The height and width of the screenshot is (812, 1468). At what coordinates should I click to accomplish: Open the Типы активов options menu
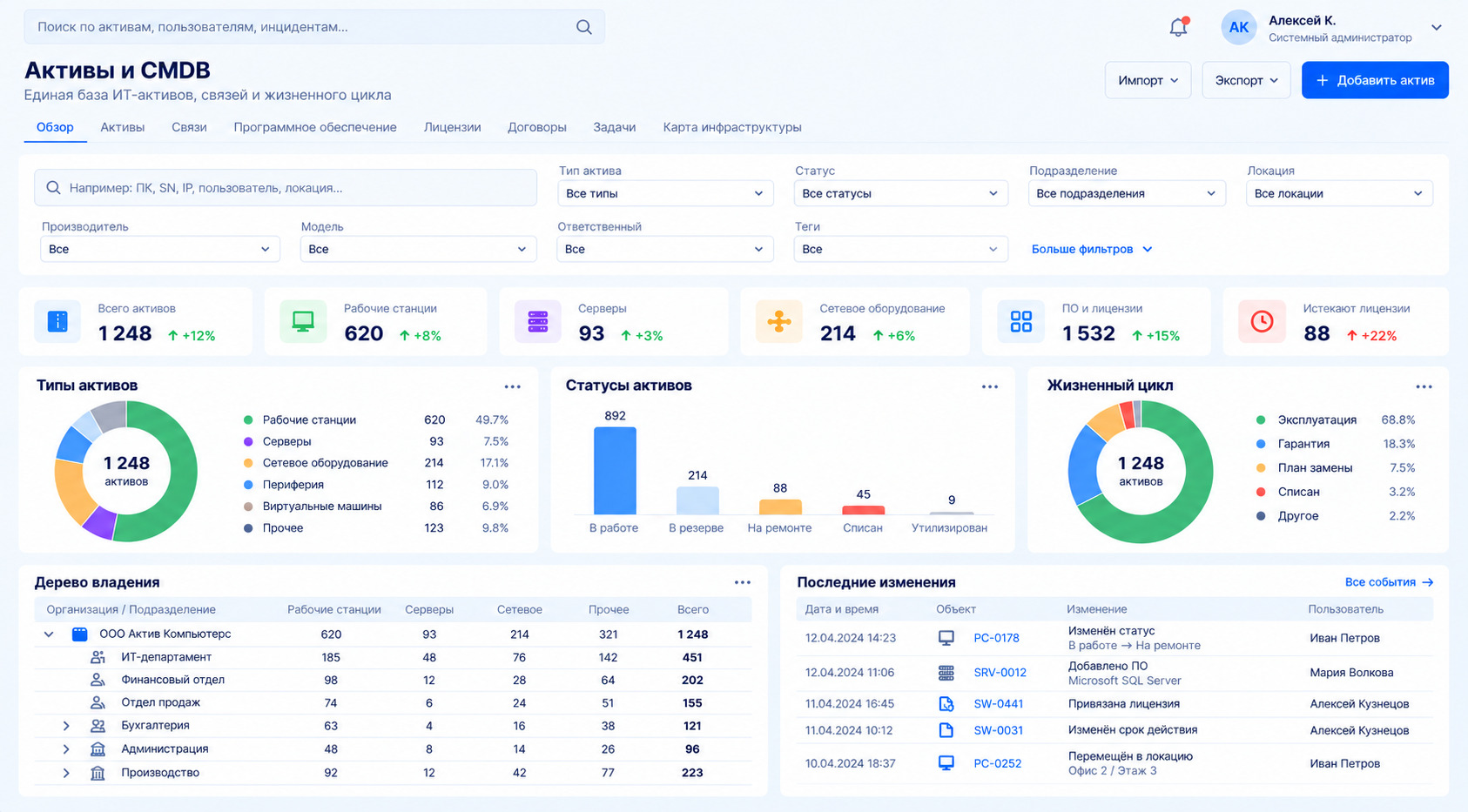pyautogui.click(x=512, y=386)
